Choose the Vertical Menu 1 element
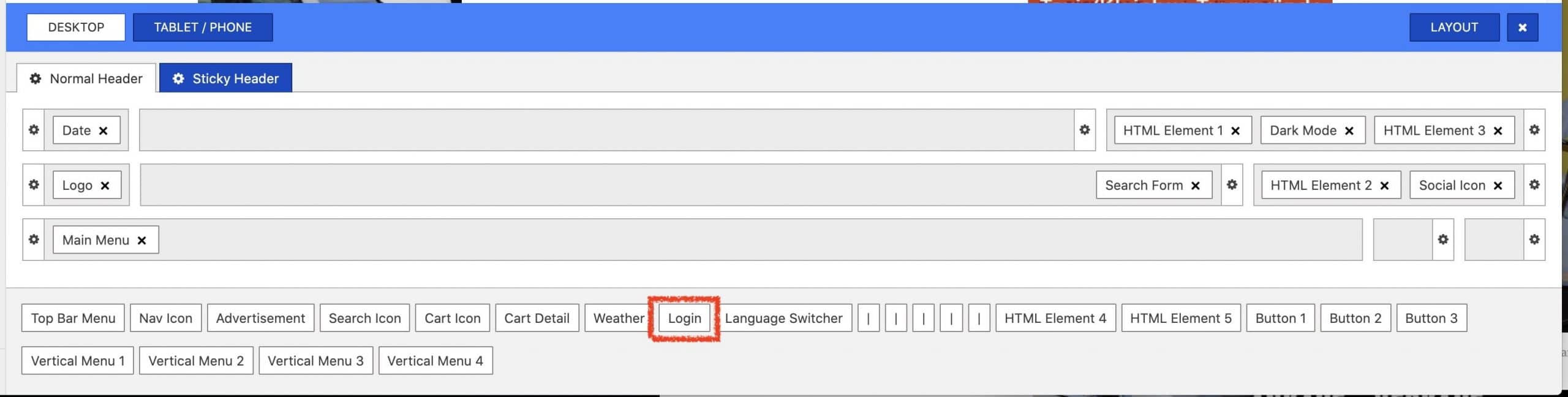The height and width of the screenshot is (397, 1568). [78, 361]
